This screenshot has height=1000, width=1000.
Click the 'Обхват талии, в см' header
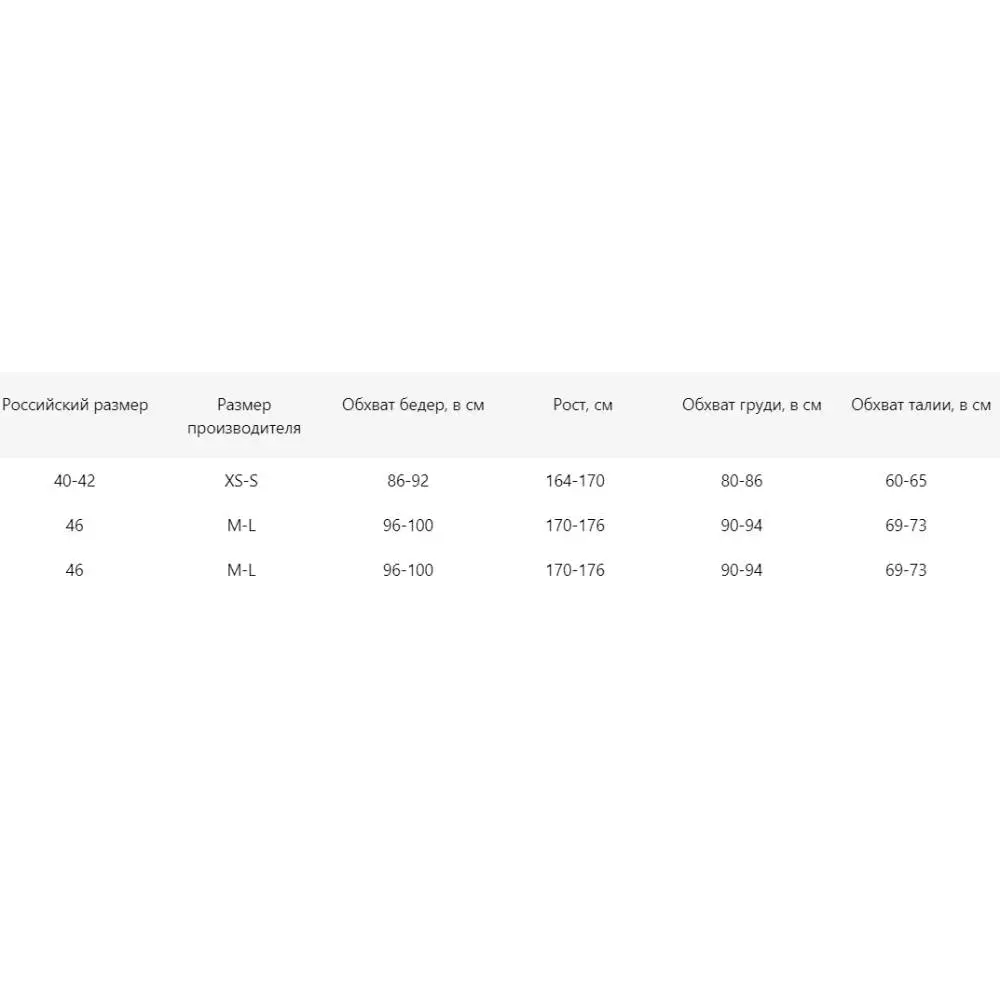pos(921,405)
